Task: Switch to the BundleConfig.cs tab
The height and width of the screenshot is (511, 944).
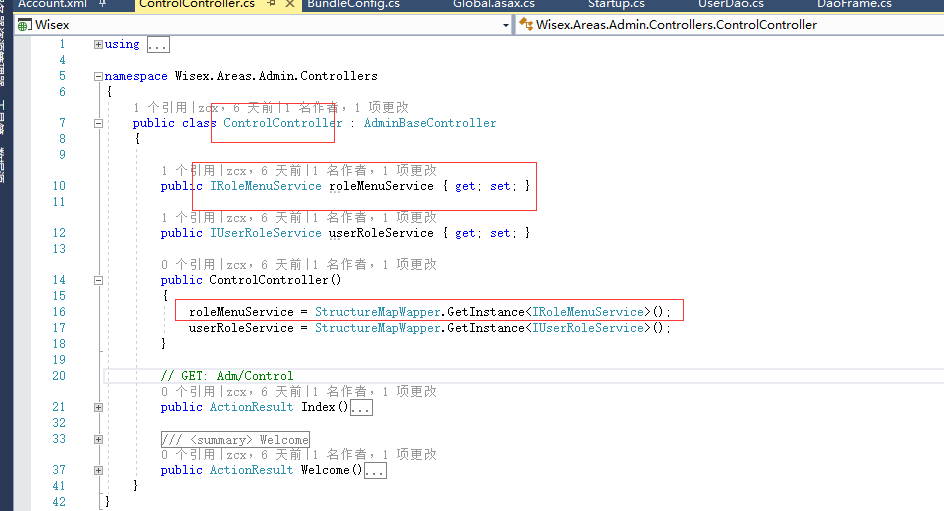Action: click(x=353, y=4)
